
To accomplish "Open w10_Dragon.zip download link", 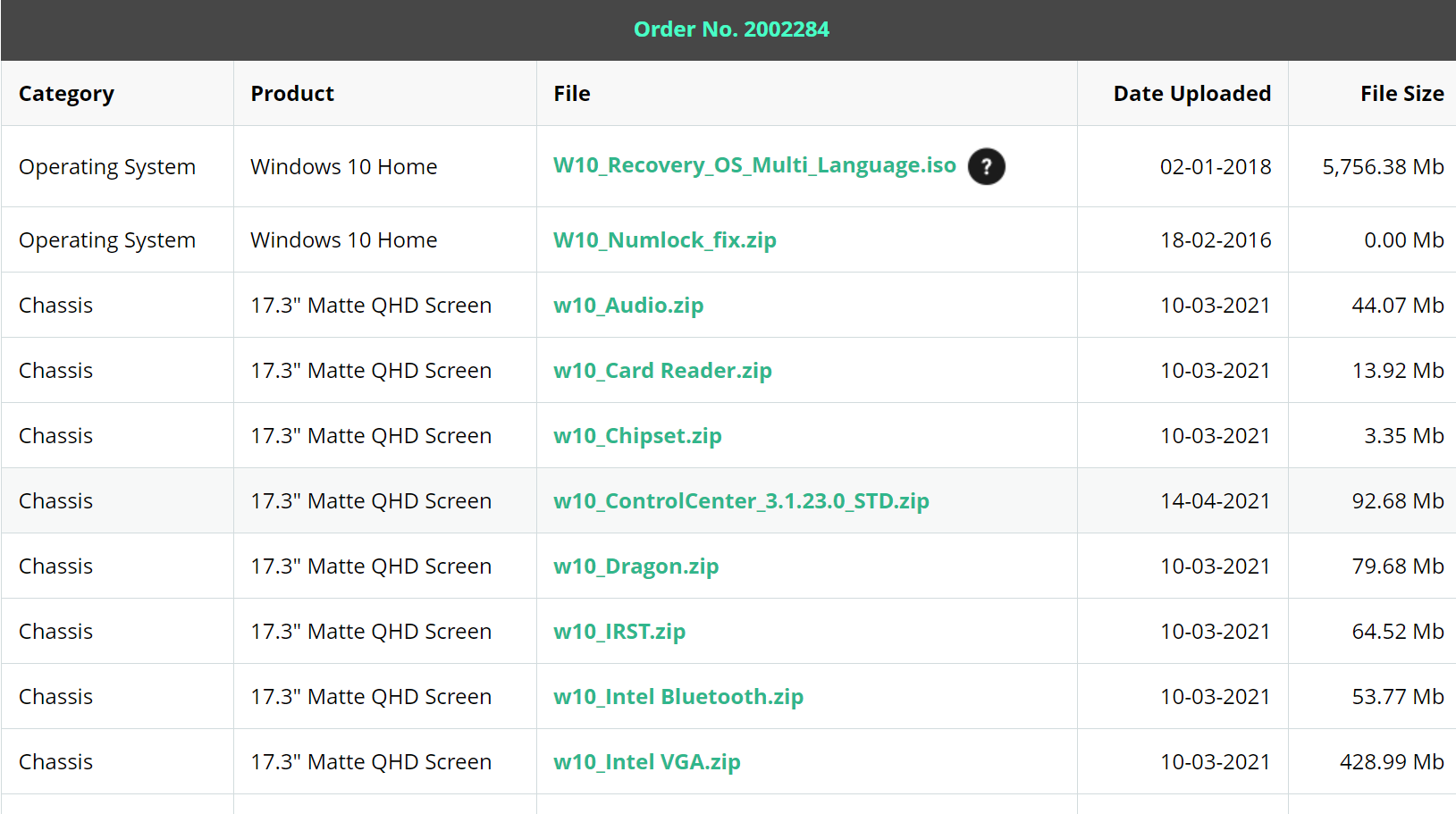I will coord(635,566).
